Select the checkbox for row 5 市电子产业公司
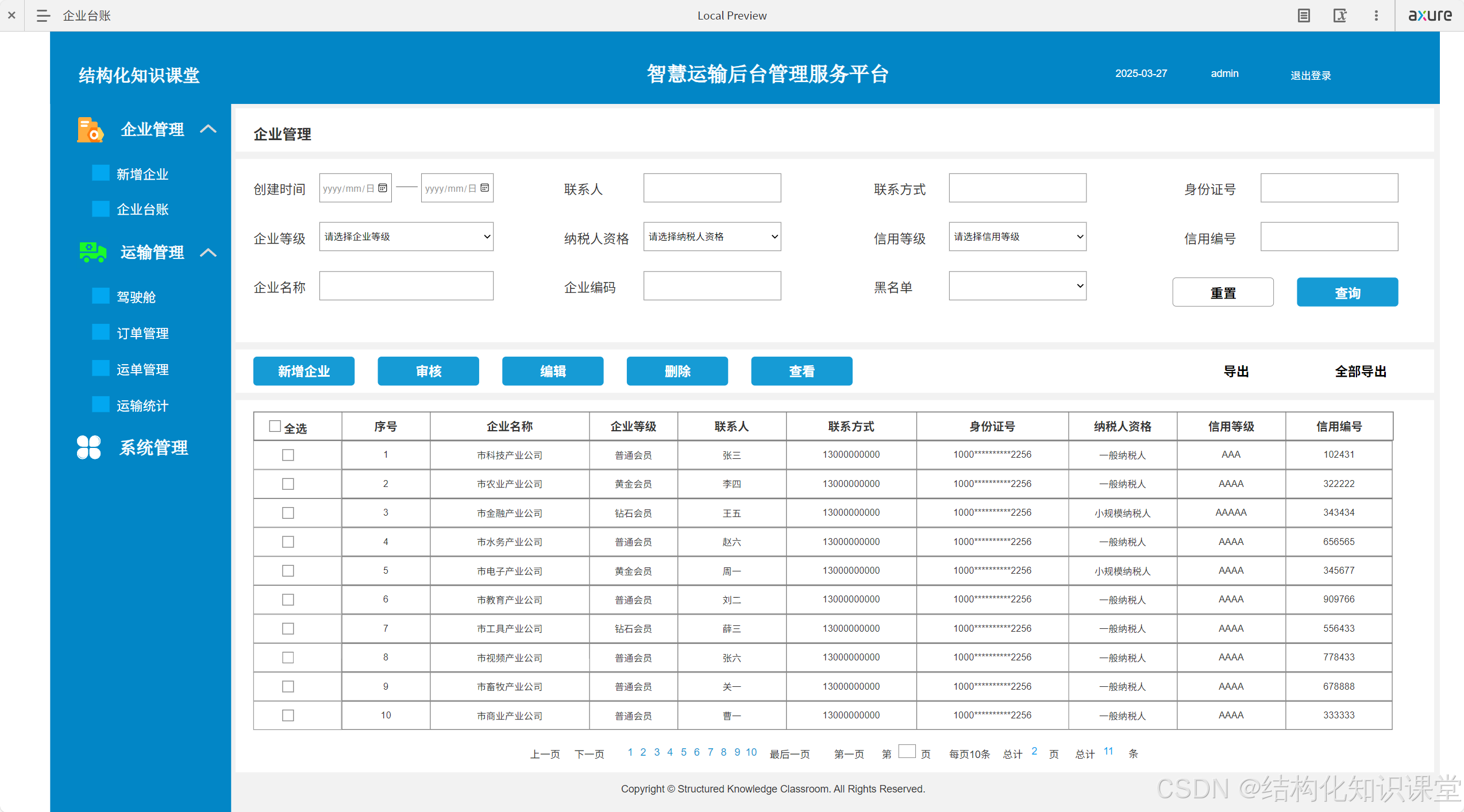 coord(288,571)
